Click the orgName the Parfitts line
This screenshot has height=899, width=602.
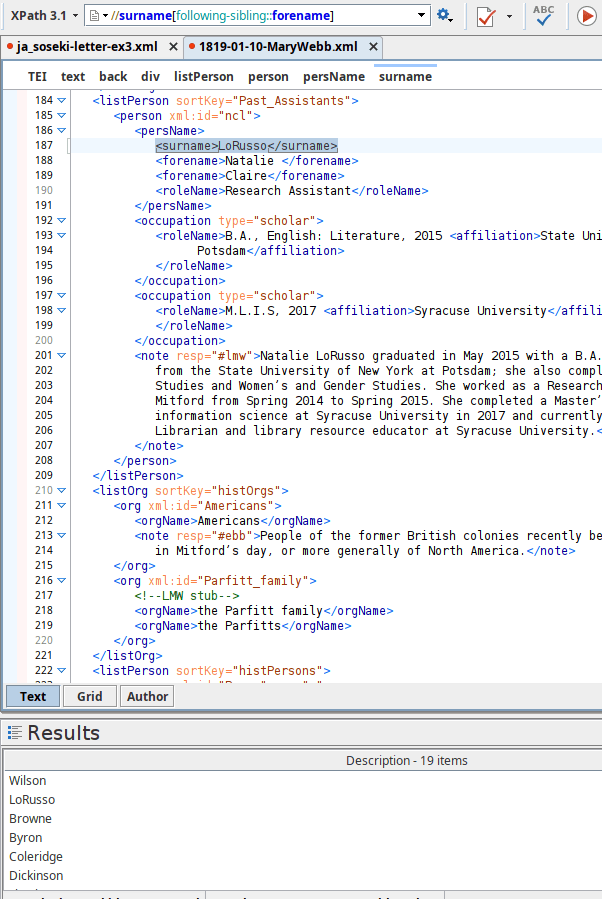(x=243, y=626)
